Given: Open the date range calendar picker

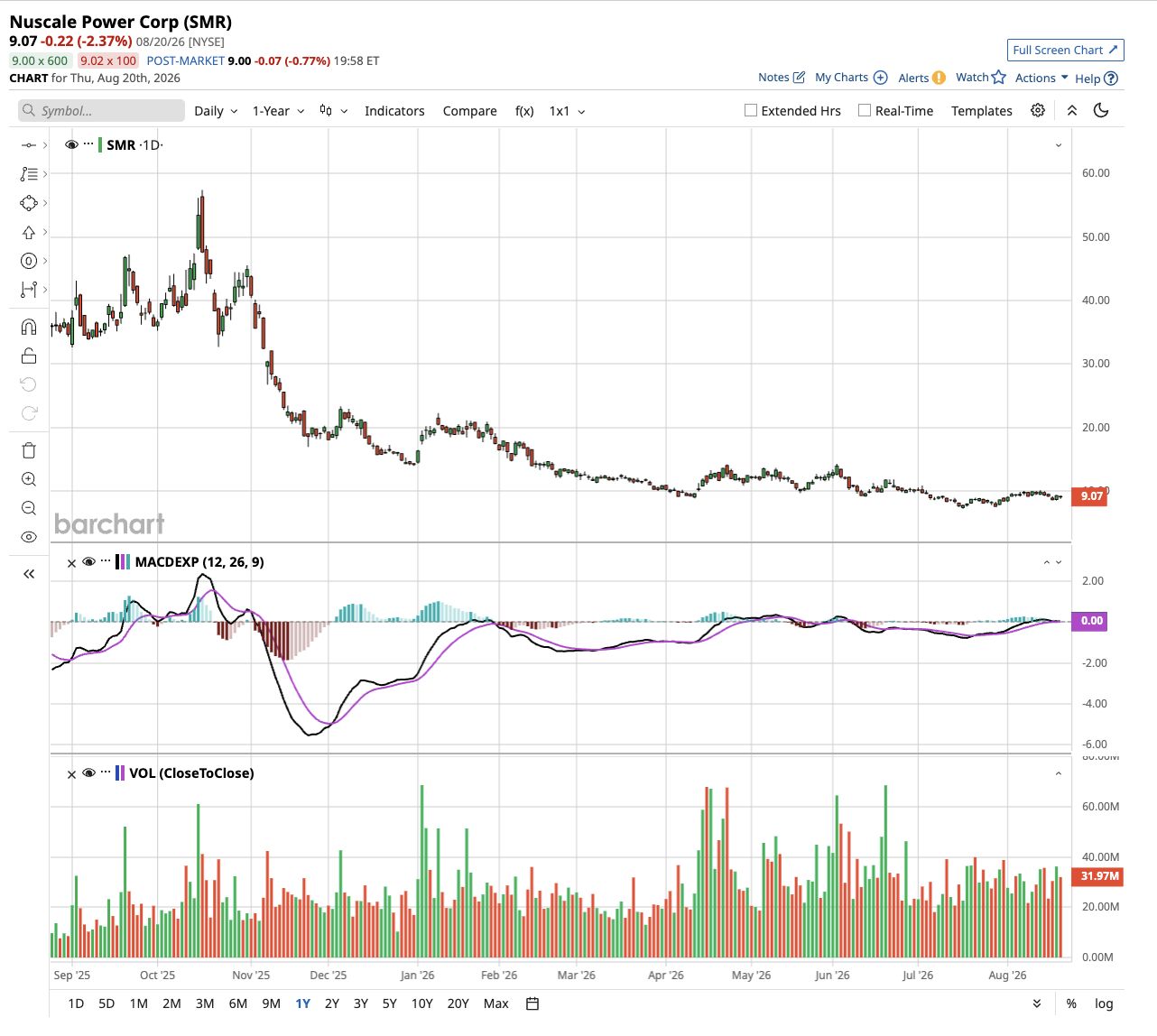Looking at the screenshot, I should (x=532, y=1004).
